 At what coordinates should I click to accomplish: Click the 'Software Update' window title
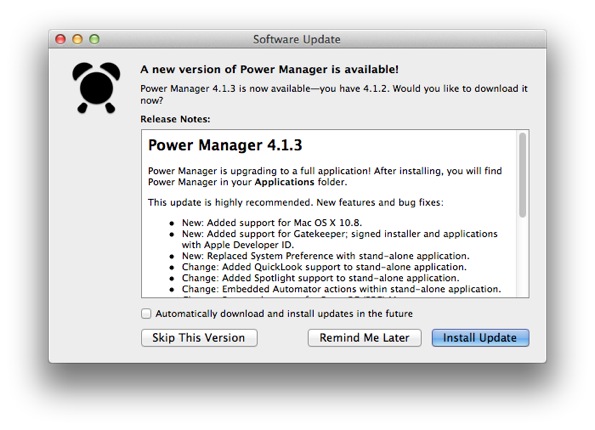tap(297, 39)
